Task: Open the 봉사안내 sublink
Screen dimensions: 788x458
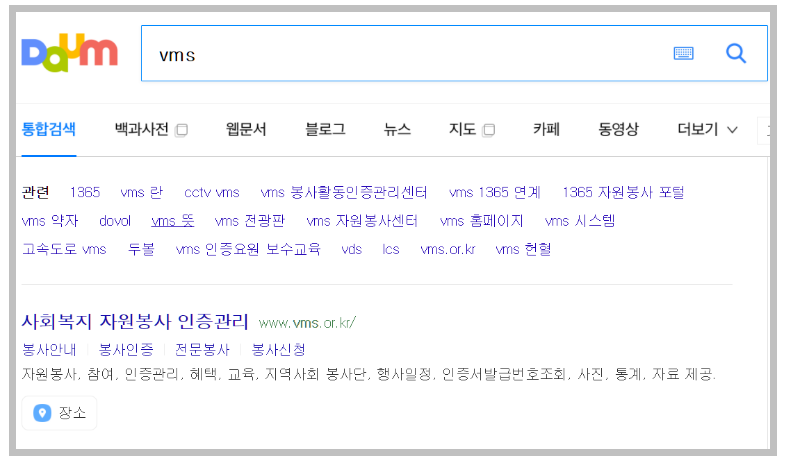Action: [x=49, y=350]
